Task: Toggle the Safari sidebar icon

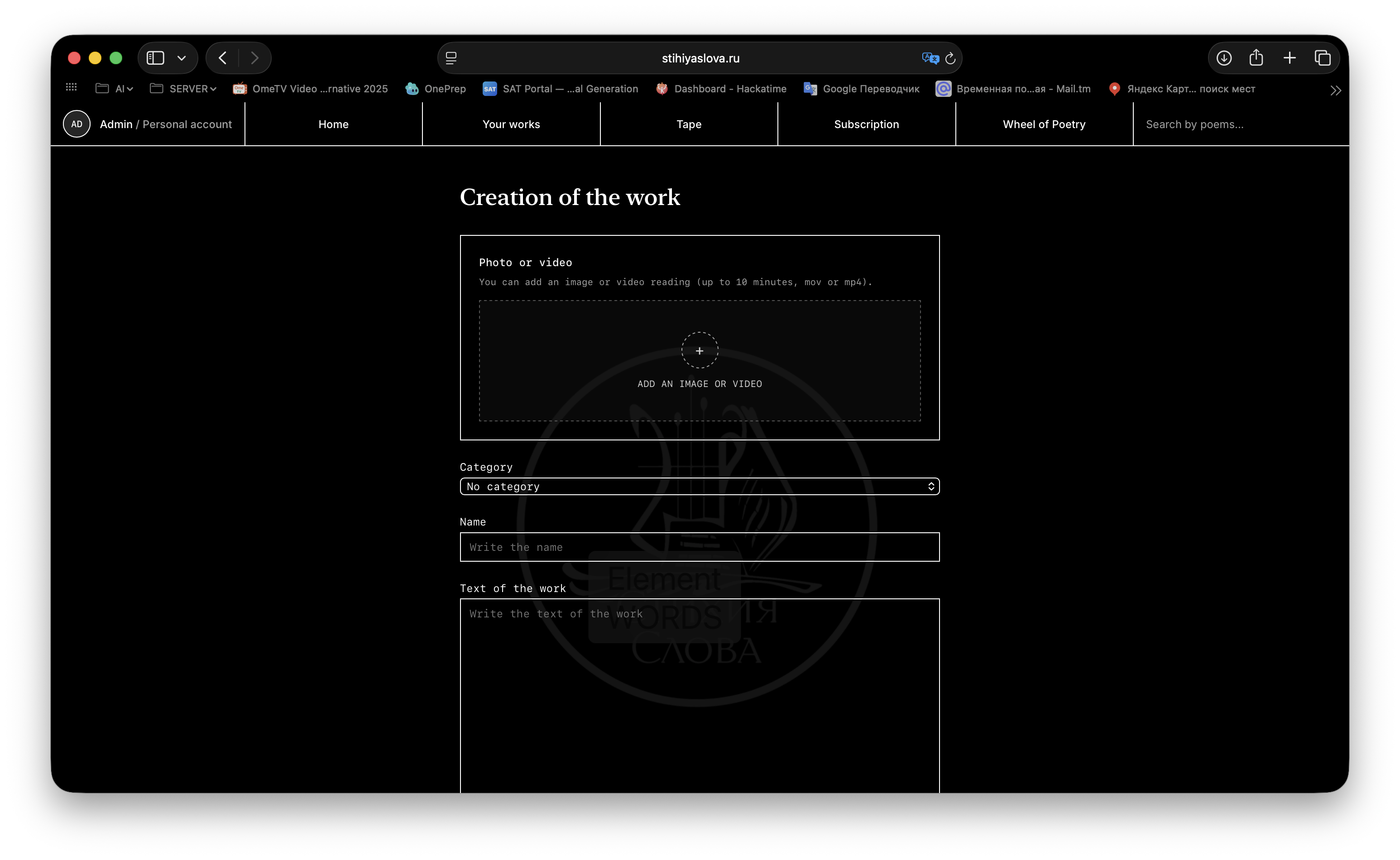Action: click(x=155, y=58)
